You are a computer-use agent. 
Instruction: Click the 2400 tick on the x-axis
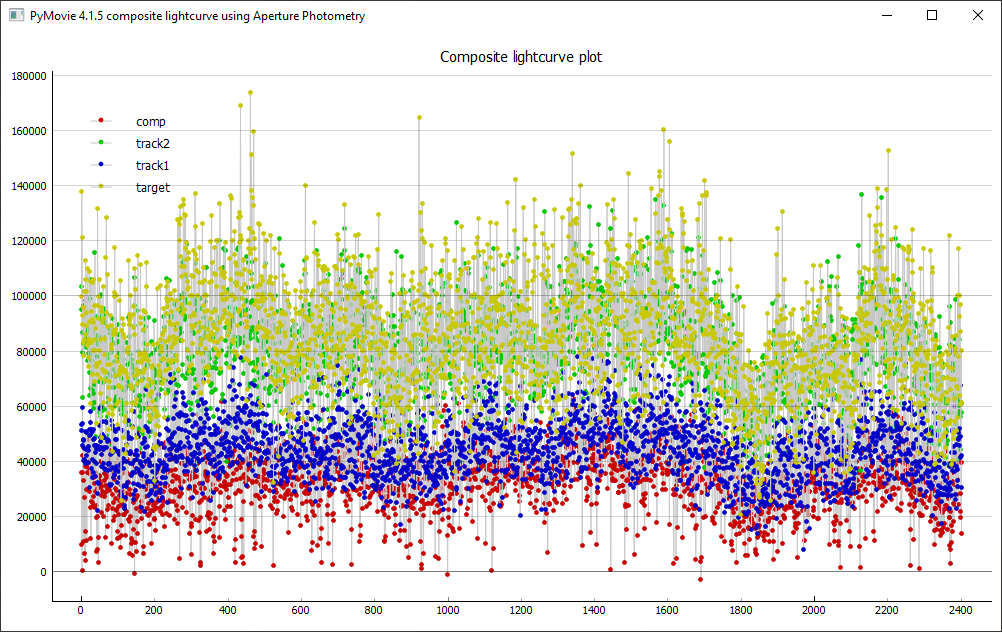pos(960,610)
